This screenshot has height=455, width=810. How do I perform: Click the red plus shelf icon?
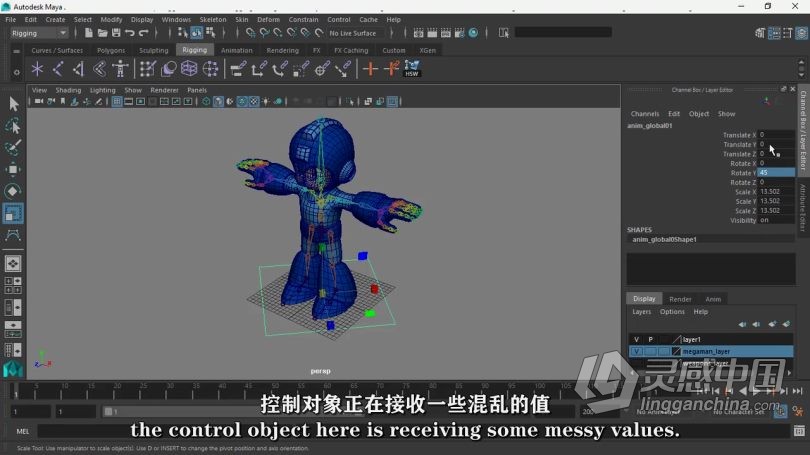coord(370,69)
